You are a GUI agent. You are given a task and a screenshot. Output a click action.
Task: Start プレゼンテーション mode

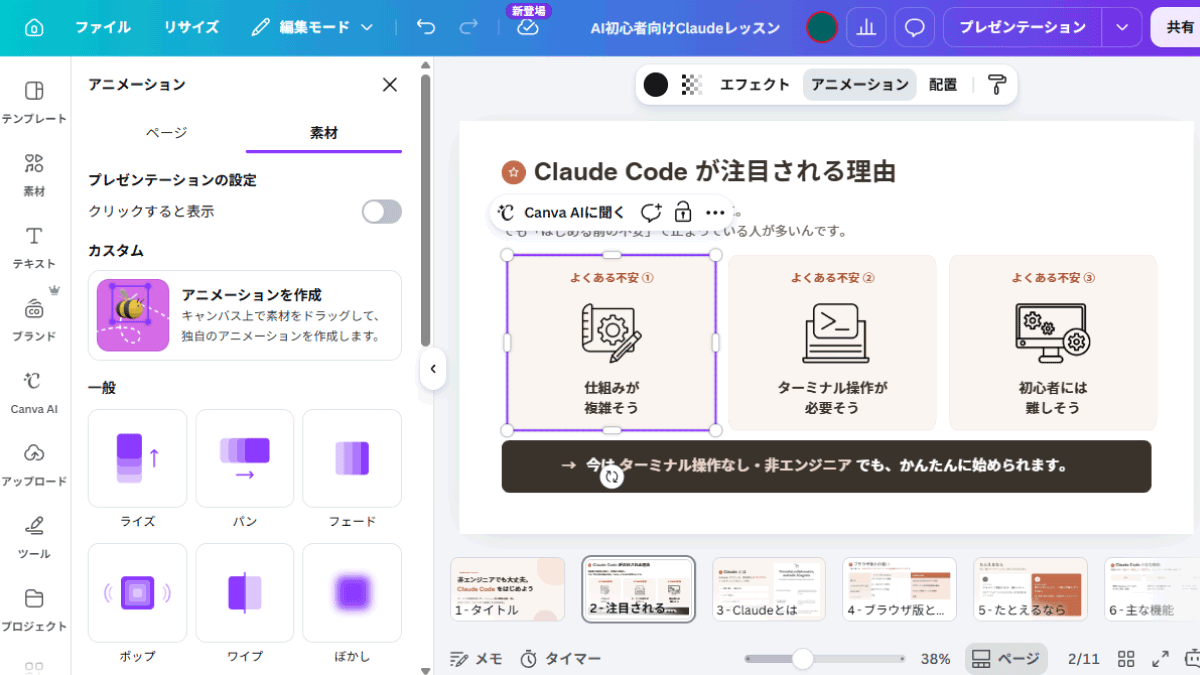coord(1022,27)
